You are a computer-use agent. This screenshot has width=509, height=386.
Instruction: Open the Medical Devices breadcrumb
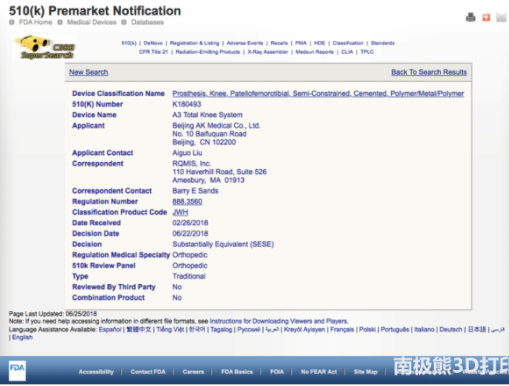[x=92, y=22]
